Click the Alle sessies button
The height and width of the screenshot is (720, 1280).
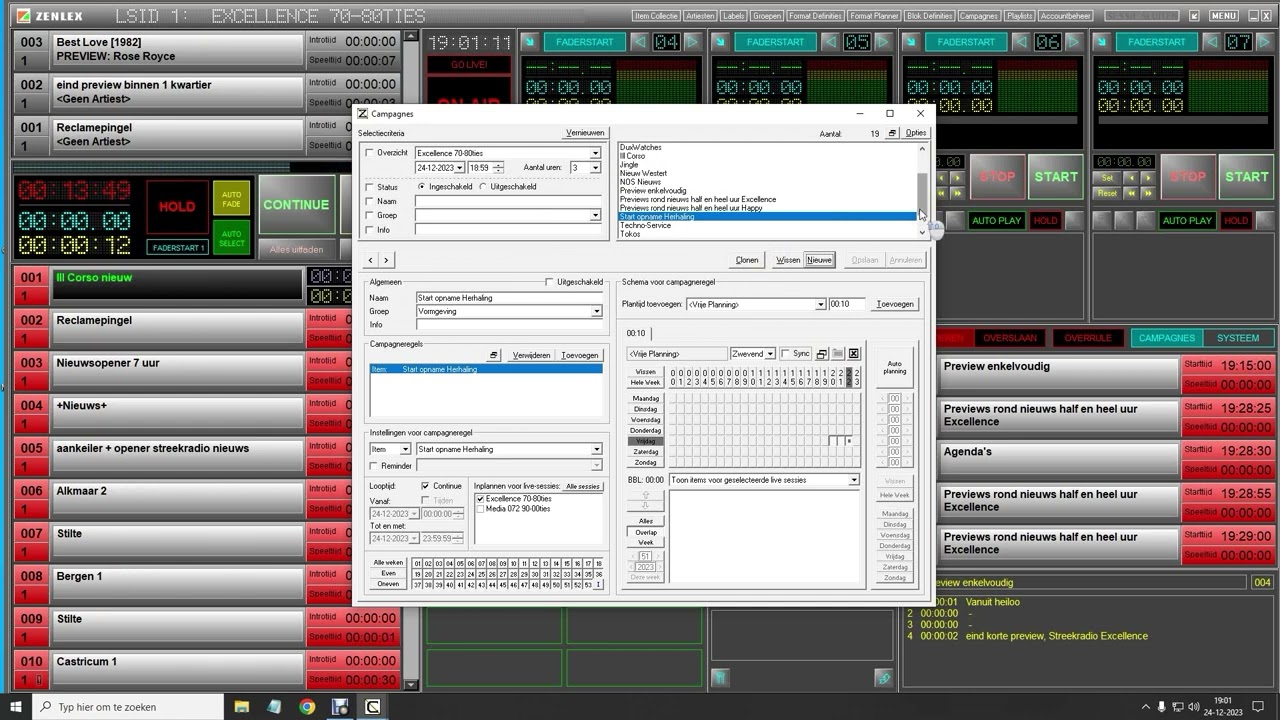coord(583,486)
